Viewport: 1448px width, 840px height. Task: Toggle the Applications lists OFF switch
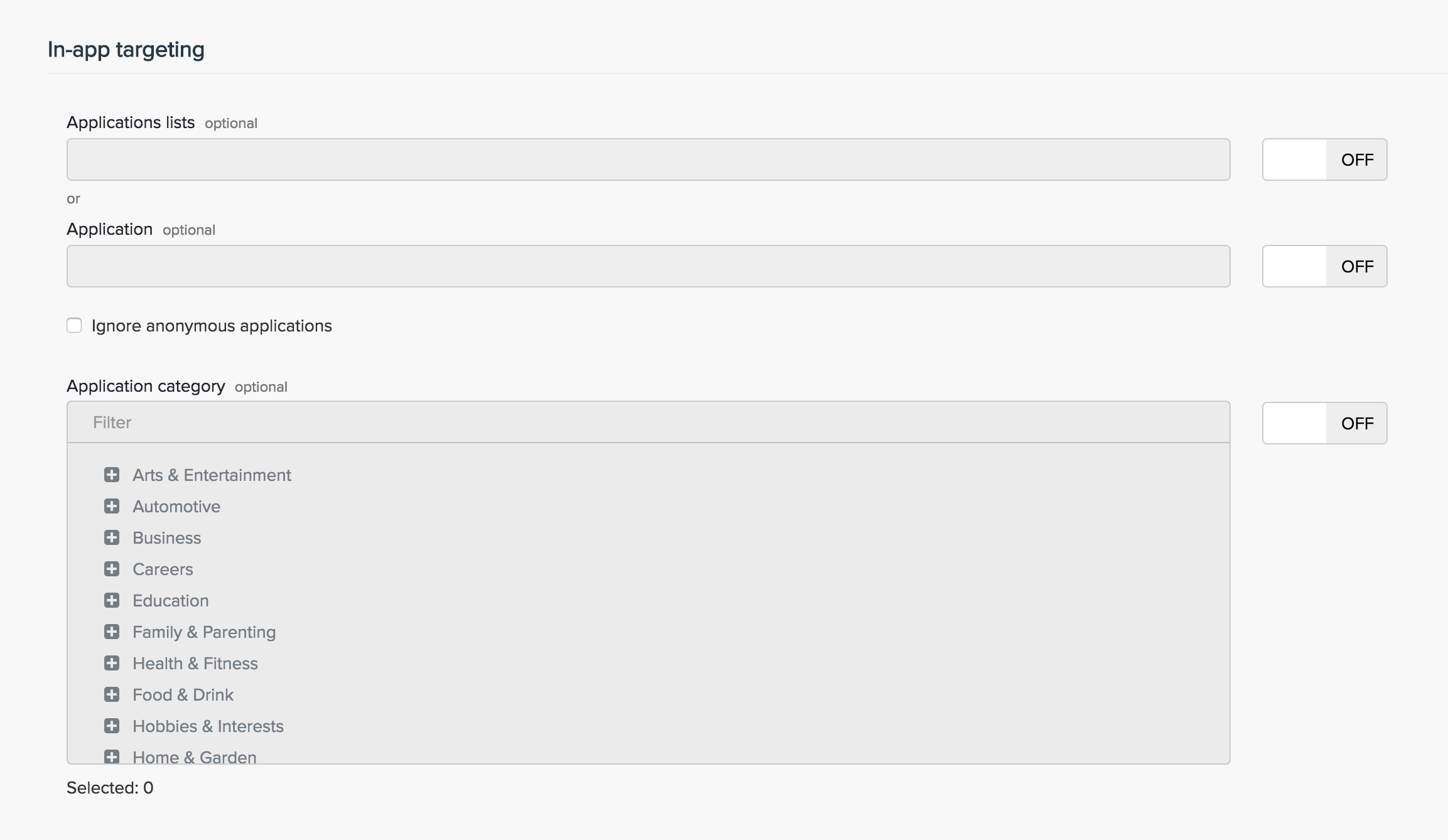pos(1324,159)
